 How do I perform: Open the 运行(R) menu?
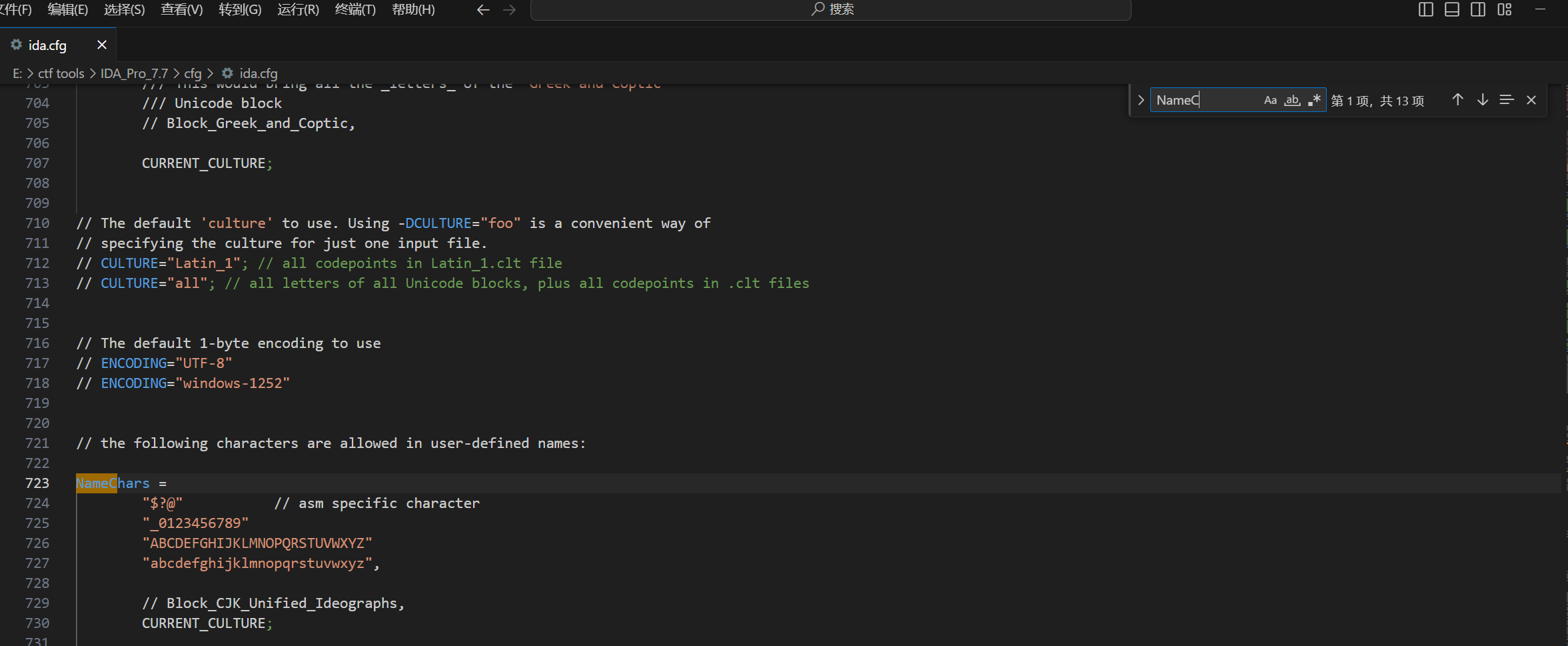pos(298,9)
